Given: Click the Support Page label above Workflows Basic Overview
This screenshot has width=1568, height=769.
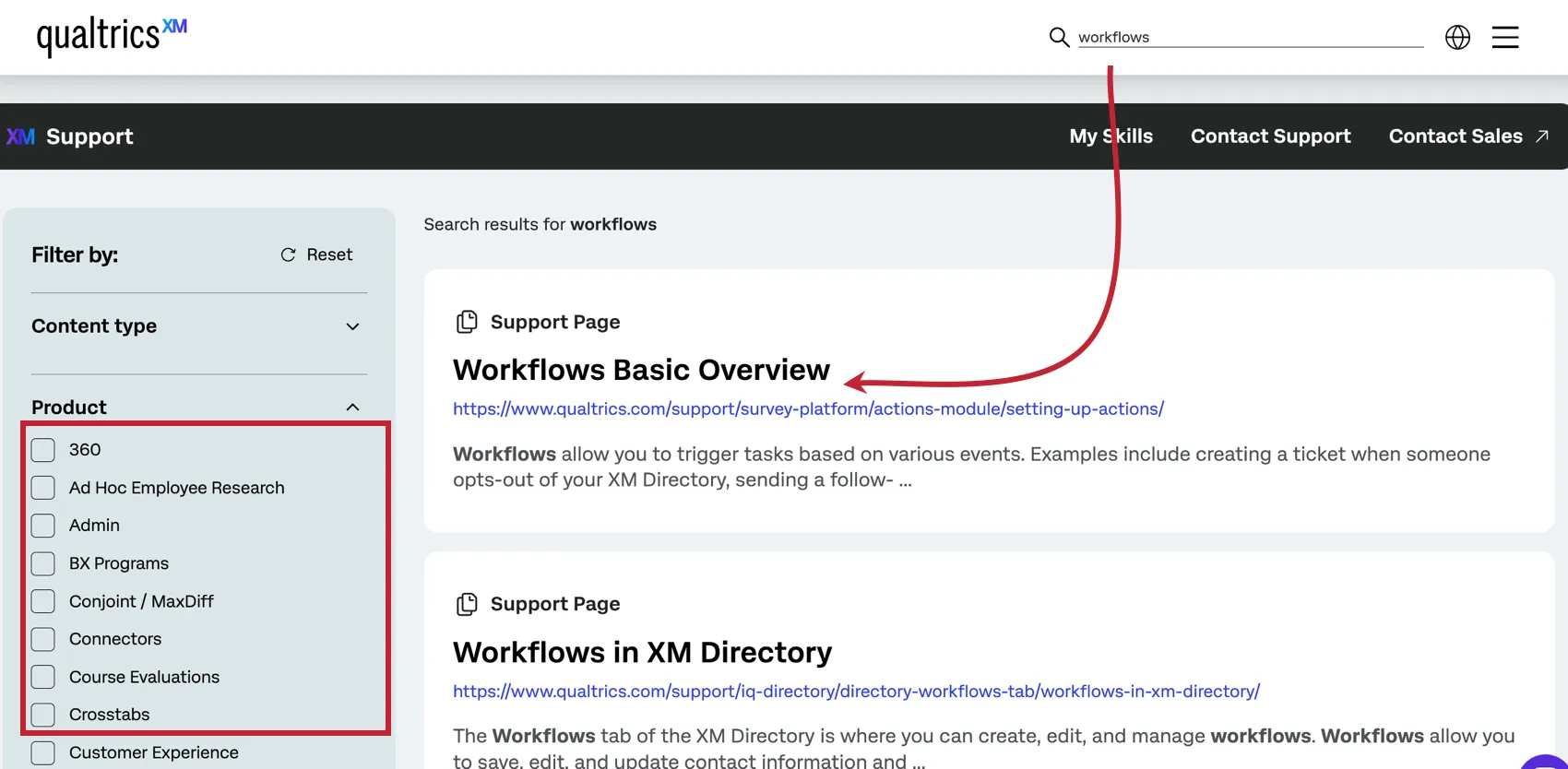Looking at the screenshot, I should coord(555,322).
